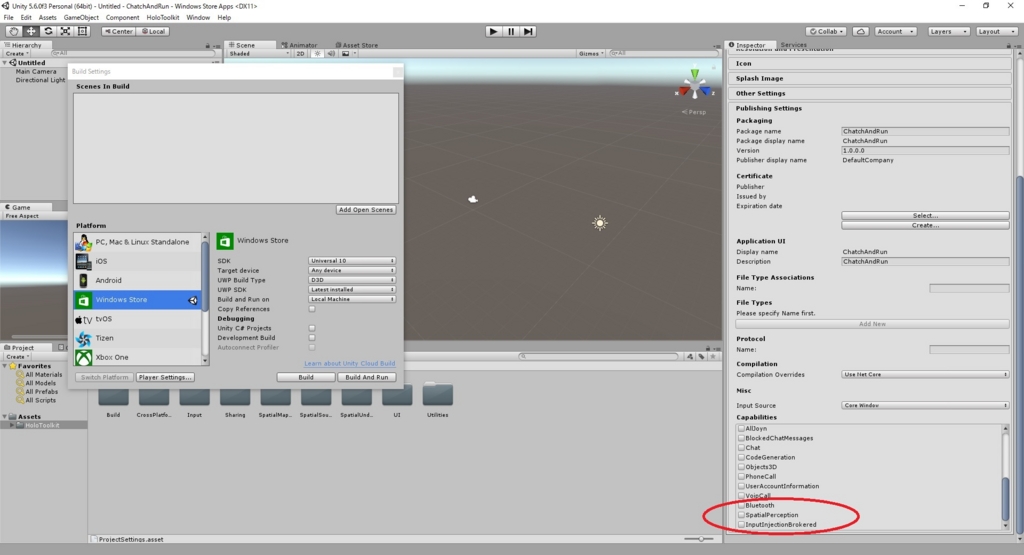Viewport: 1024px width, 555px height.
Task: Open the Collab dropdown
Action: pos(827,31)
